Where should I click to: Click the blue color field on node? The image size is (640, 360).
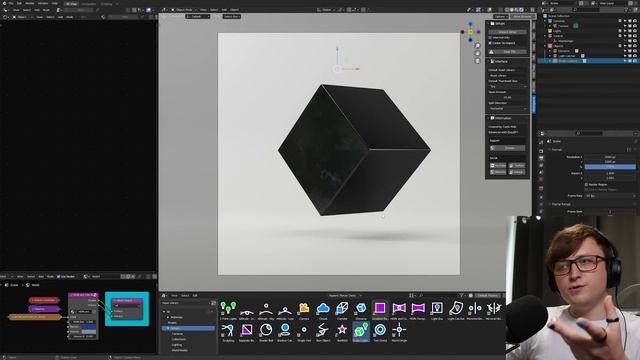pyautogui.click(x=89, y=327)
